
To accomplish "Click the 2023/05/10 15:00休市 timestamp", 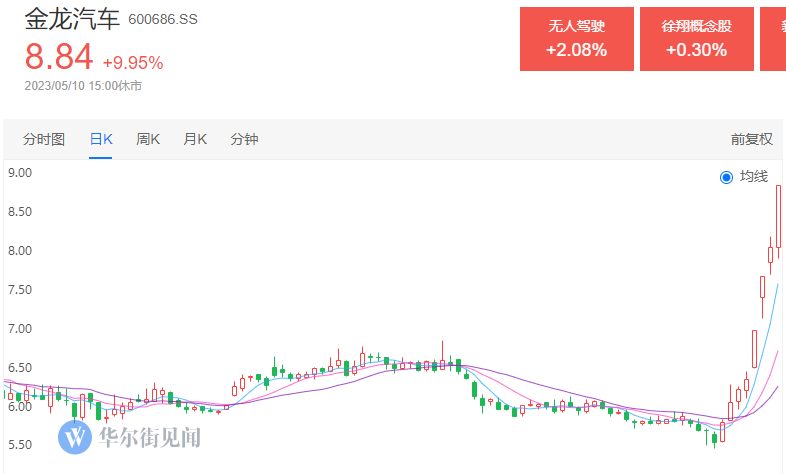I will (x=83, y=86).
